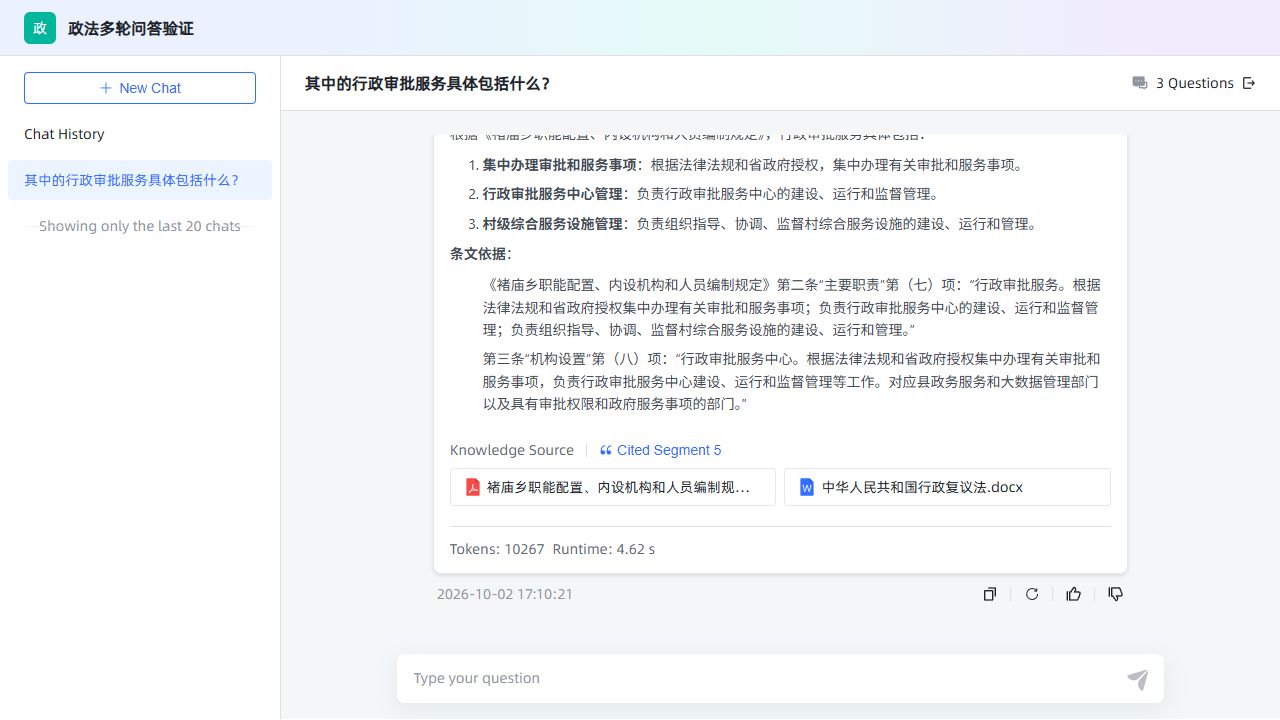Start a New Chat
The image size is (1280, 720).
tap(140, 88)
